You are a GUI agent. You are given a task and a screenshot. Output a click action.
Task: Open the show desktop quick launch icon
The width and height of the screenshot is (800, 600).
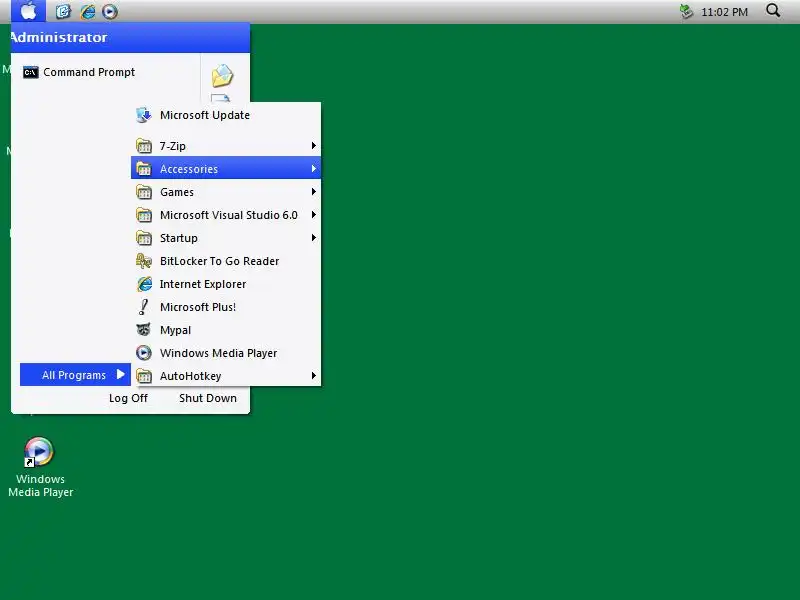tap(63, 11)
